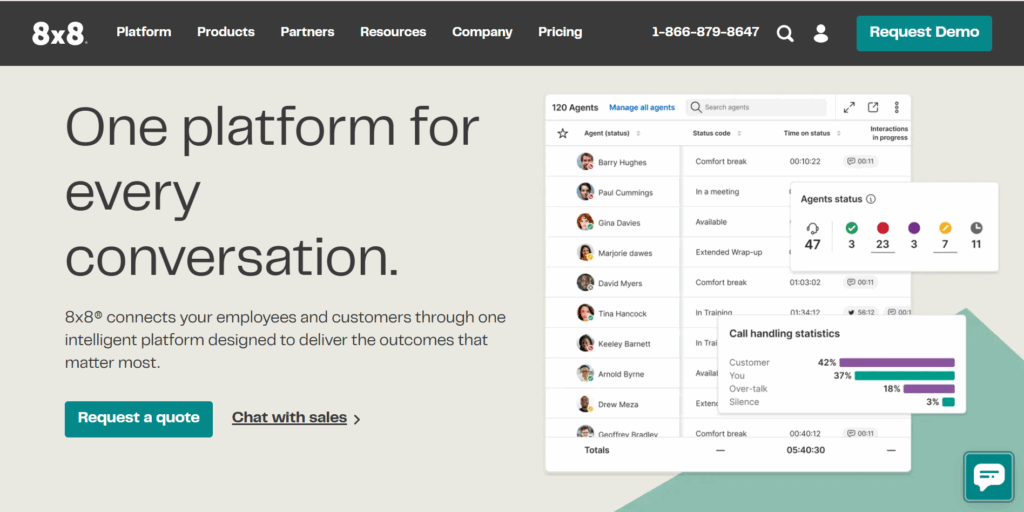Click David Myers chat interaction 00:11 badge
Screen dimensions: 1024x512
pos(860,283)
